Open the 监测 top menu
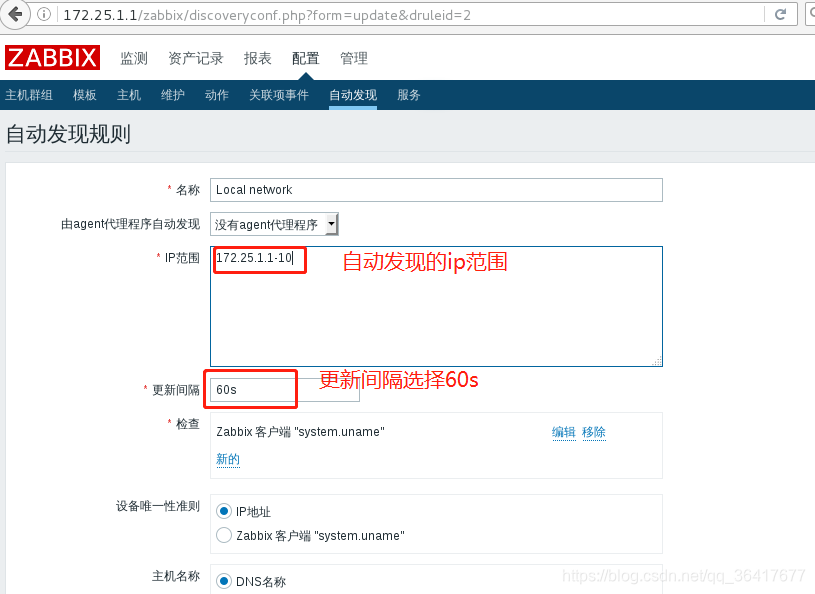 pos(134,58)
